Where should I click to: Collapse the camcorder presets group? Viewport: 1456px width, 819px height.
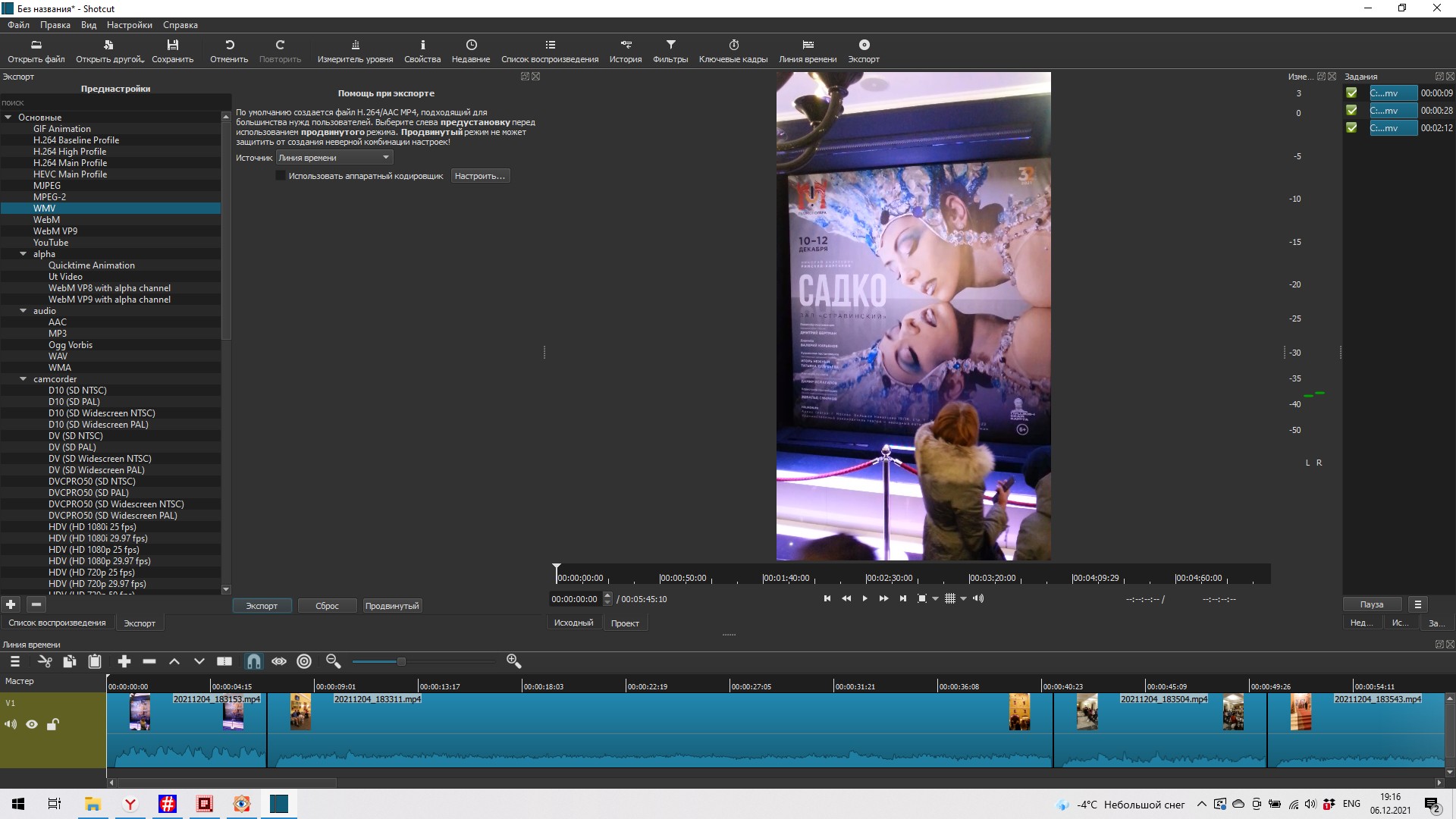pos(24,379)
